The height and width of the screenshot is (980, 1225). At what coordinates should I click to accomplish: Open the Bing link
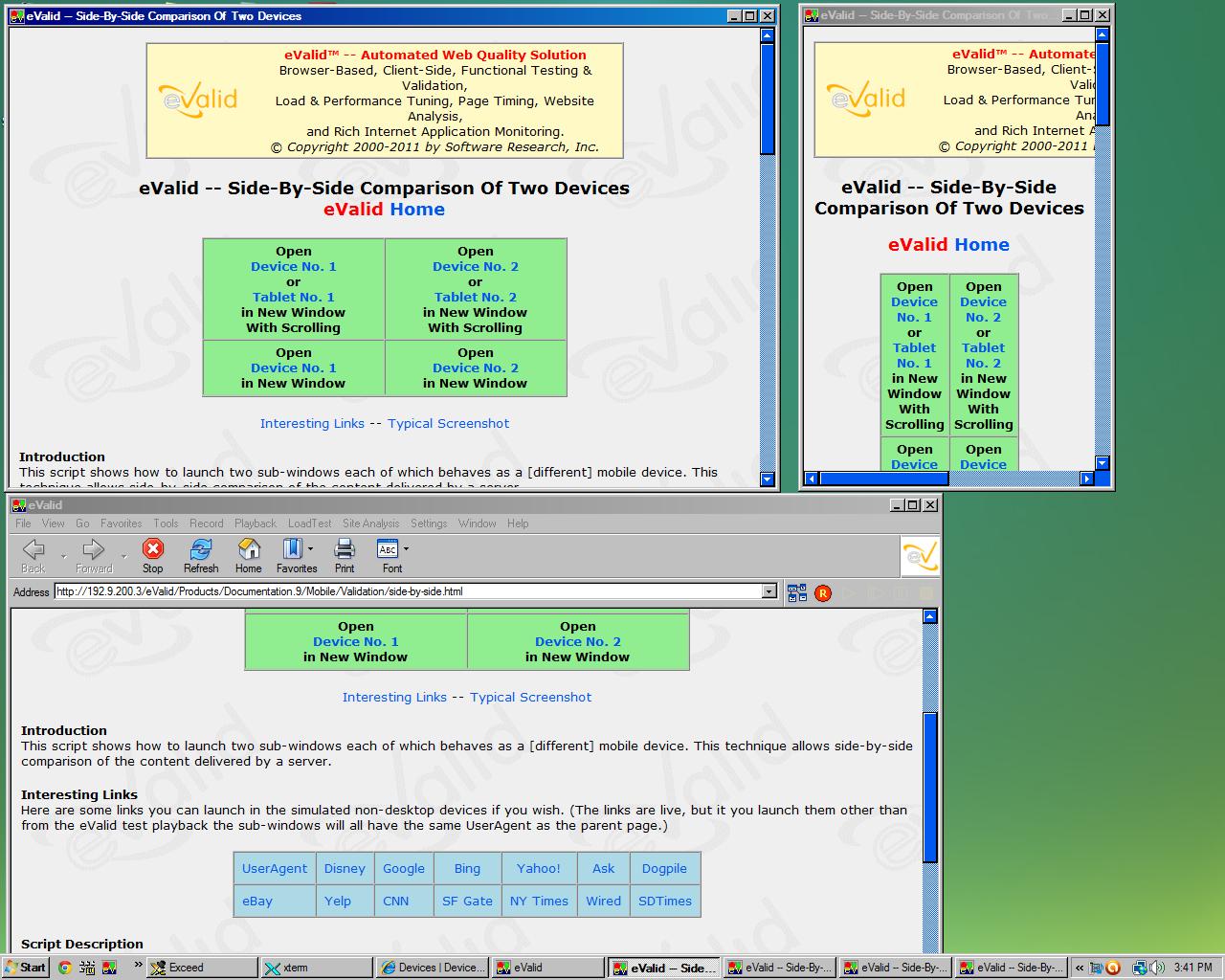click(467, 869)
